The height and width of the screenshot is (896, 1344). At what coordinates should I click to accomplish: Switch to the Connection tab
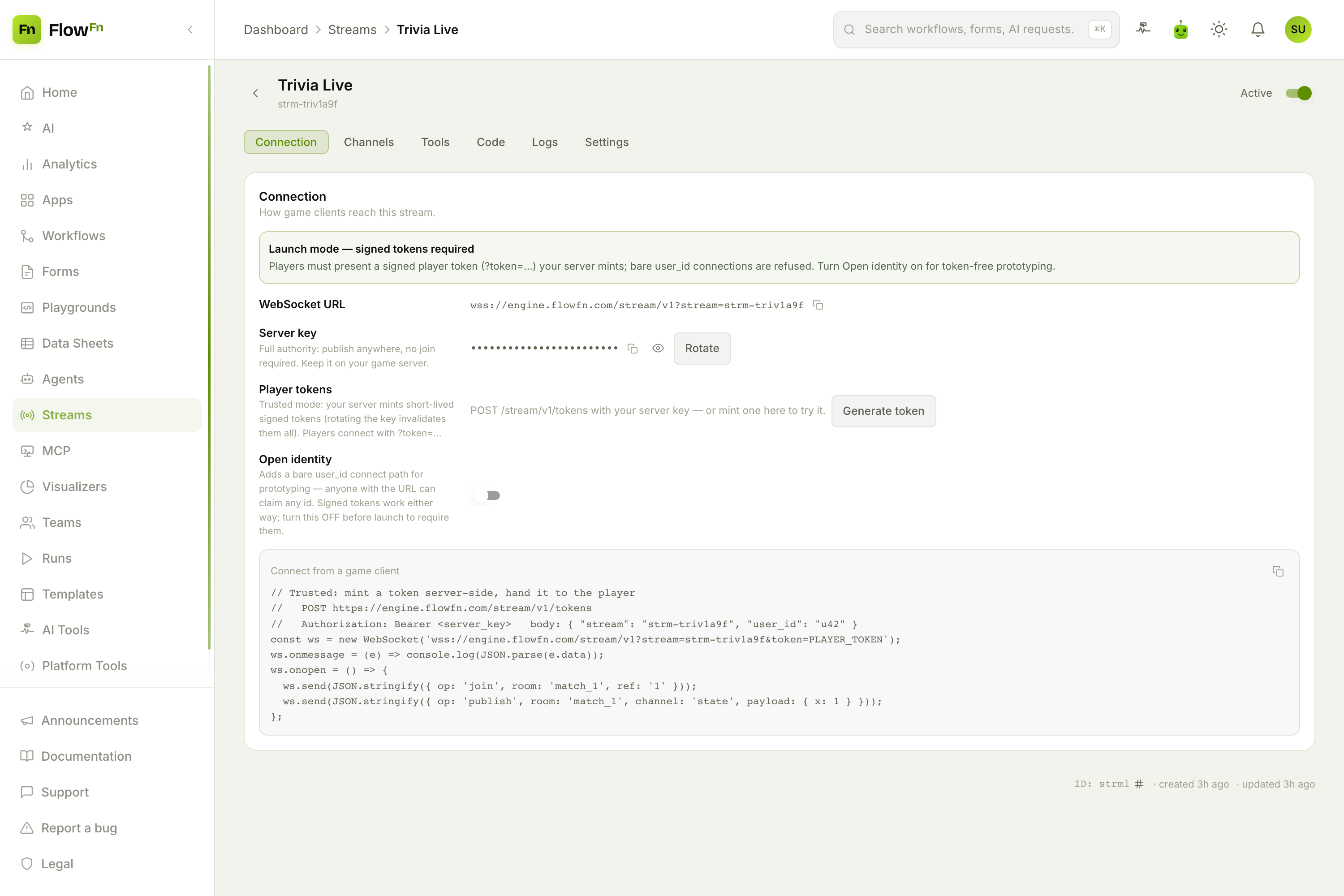point(286,142)
